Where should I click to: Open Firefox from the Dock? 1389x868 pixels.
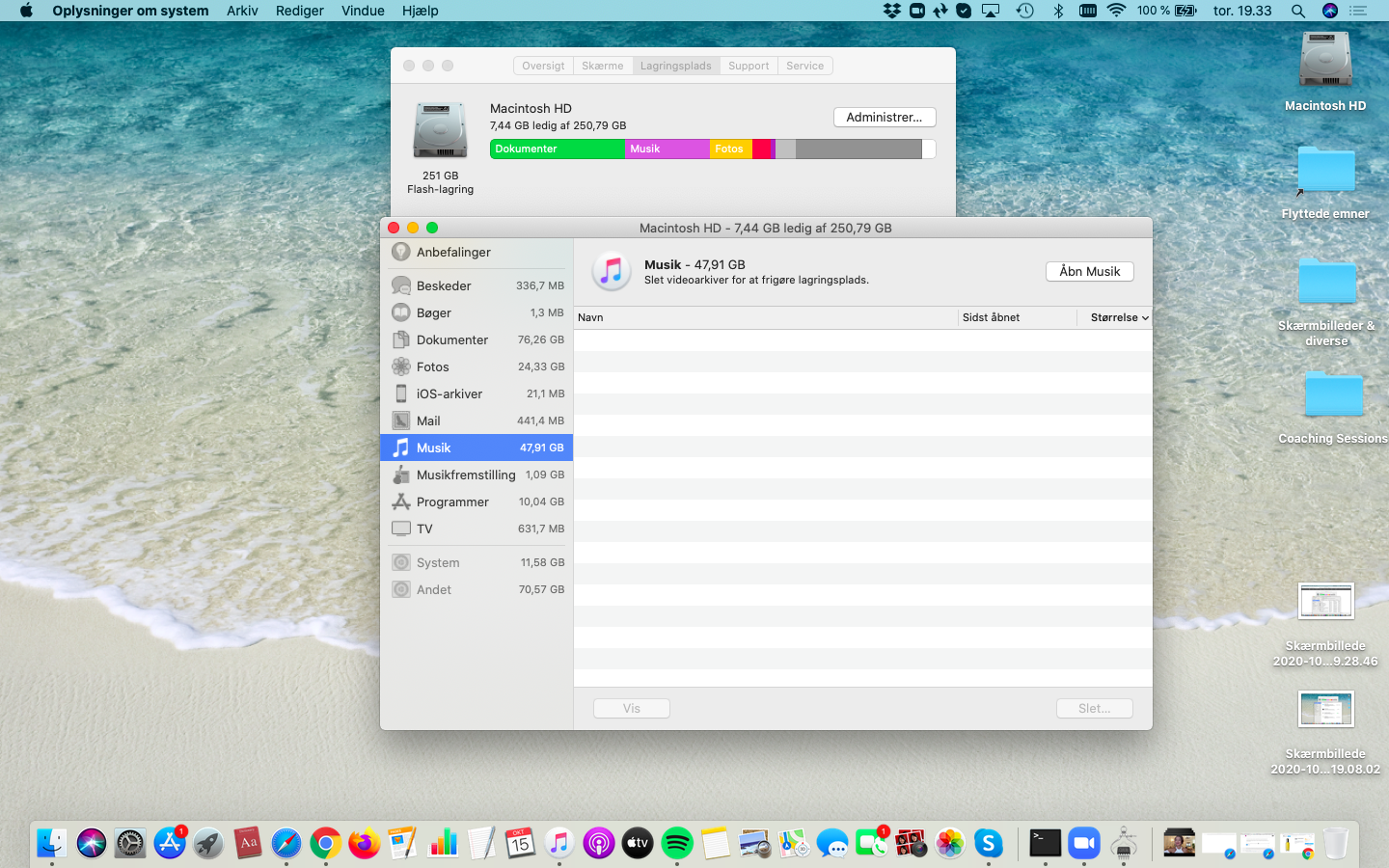(364, 843)
